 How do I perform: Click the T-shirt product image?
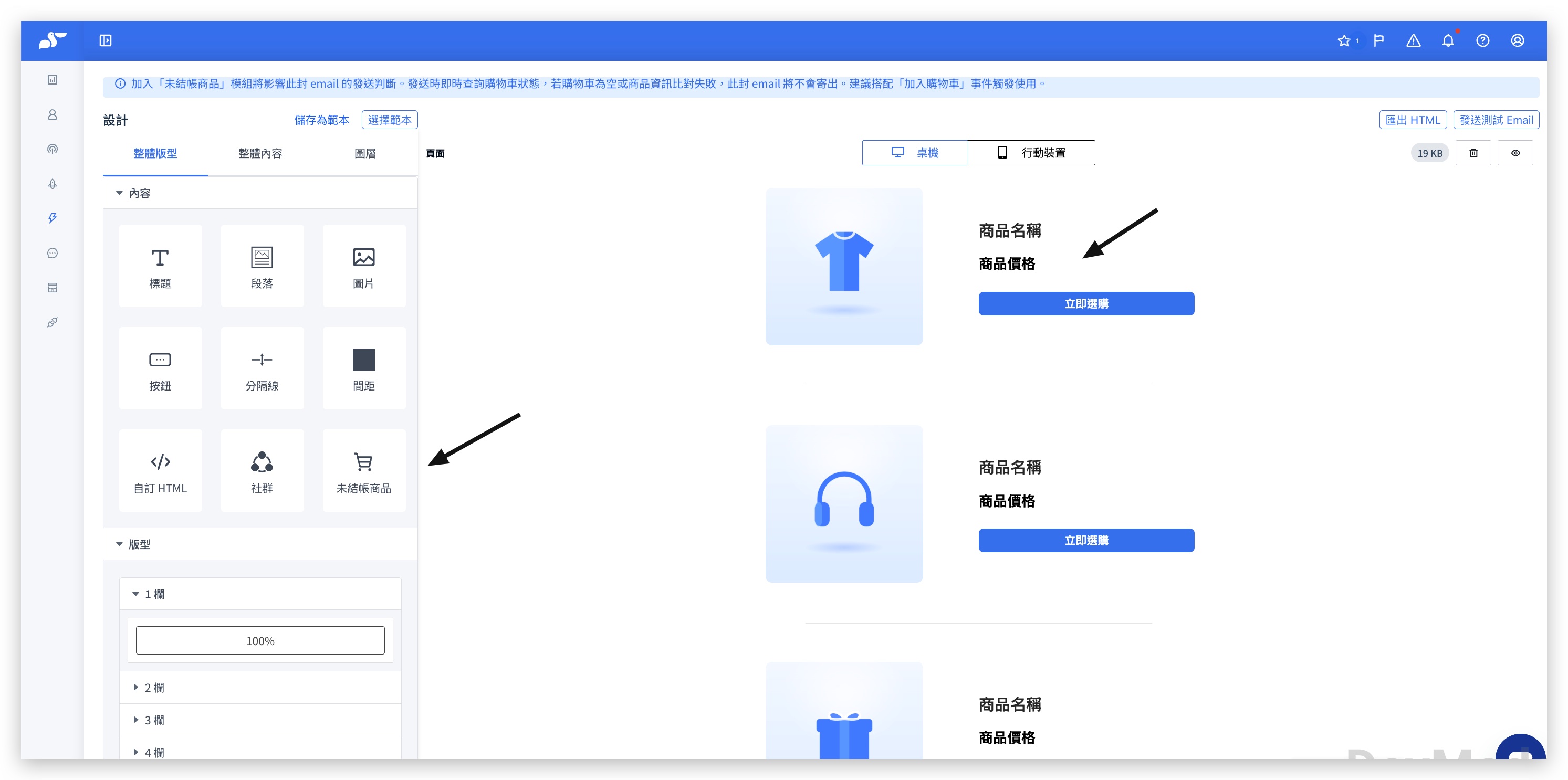(x=844, y=267)
